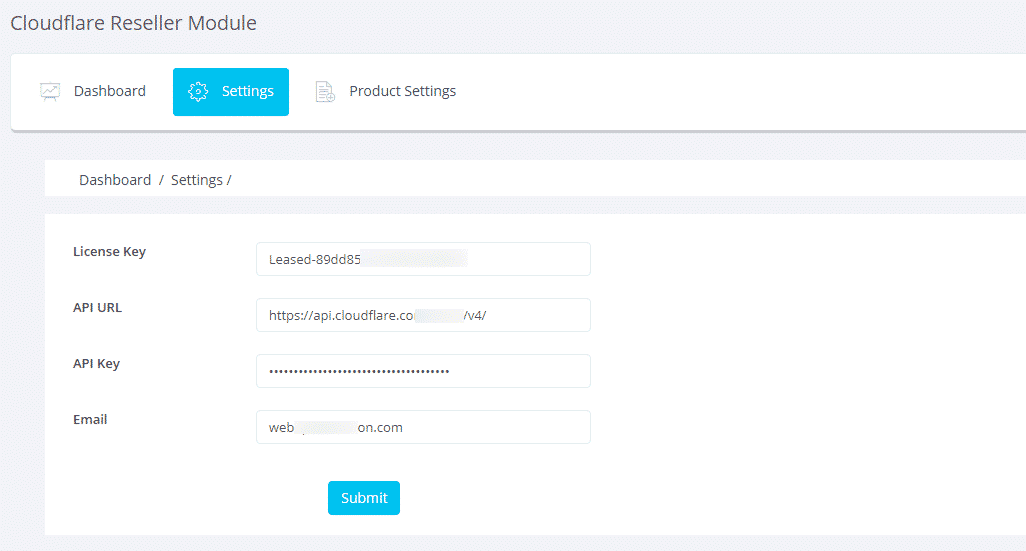The width and height of the screenshot is (1026, 551).
Task: Click the Email field label
Action: (90, 420)
